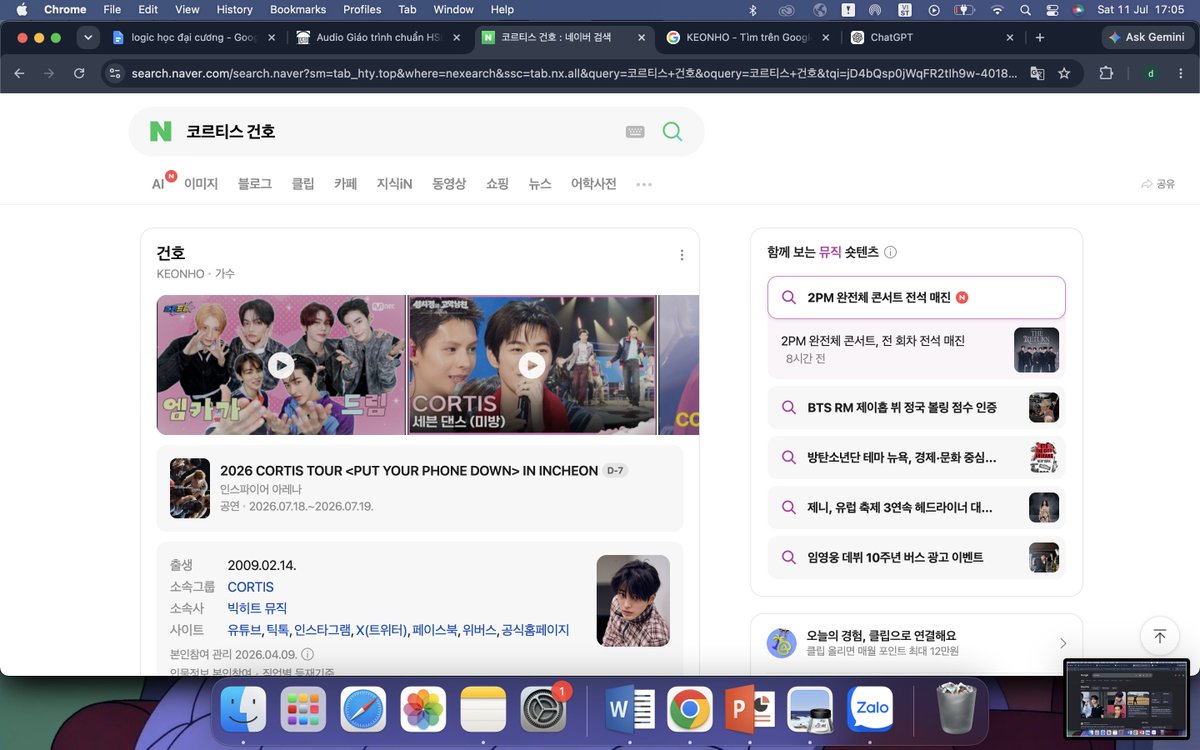The width and height of the screenshot is (1200, 750).
Task: Open site information icon in address bar
Action: pos(115,73)
